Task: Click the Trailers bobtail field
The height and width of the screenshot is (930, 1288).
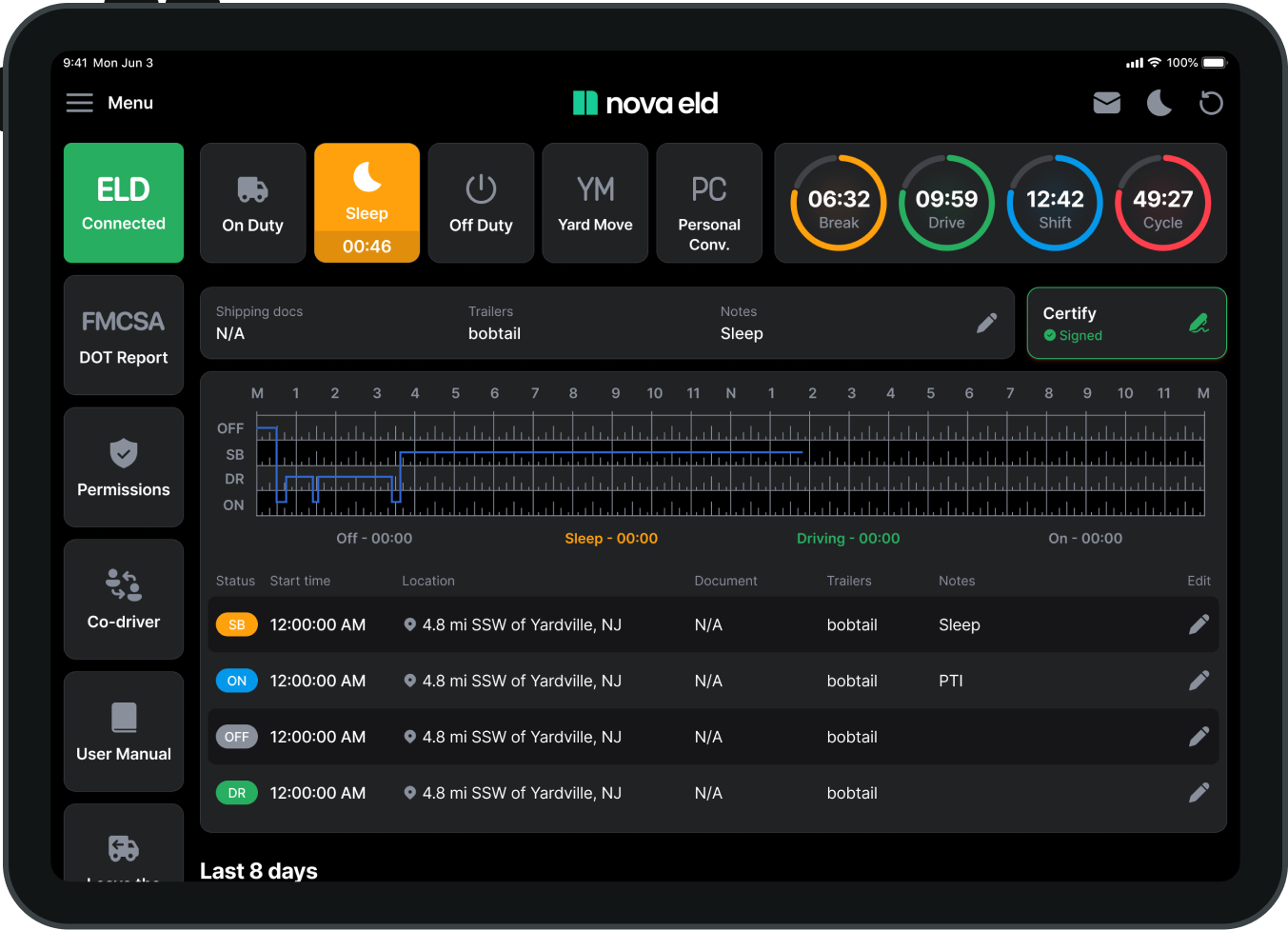Action: tap(494, 324)
